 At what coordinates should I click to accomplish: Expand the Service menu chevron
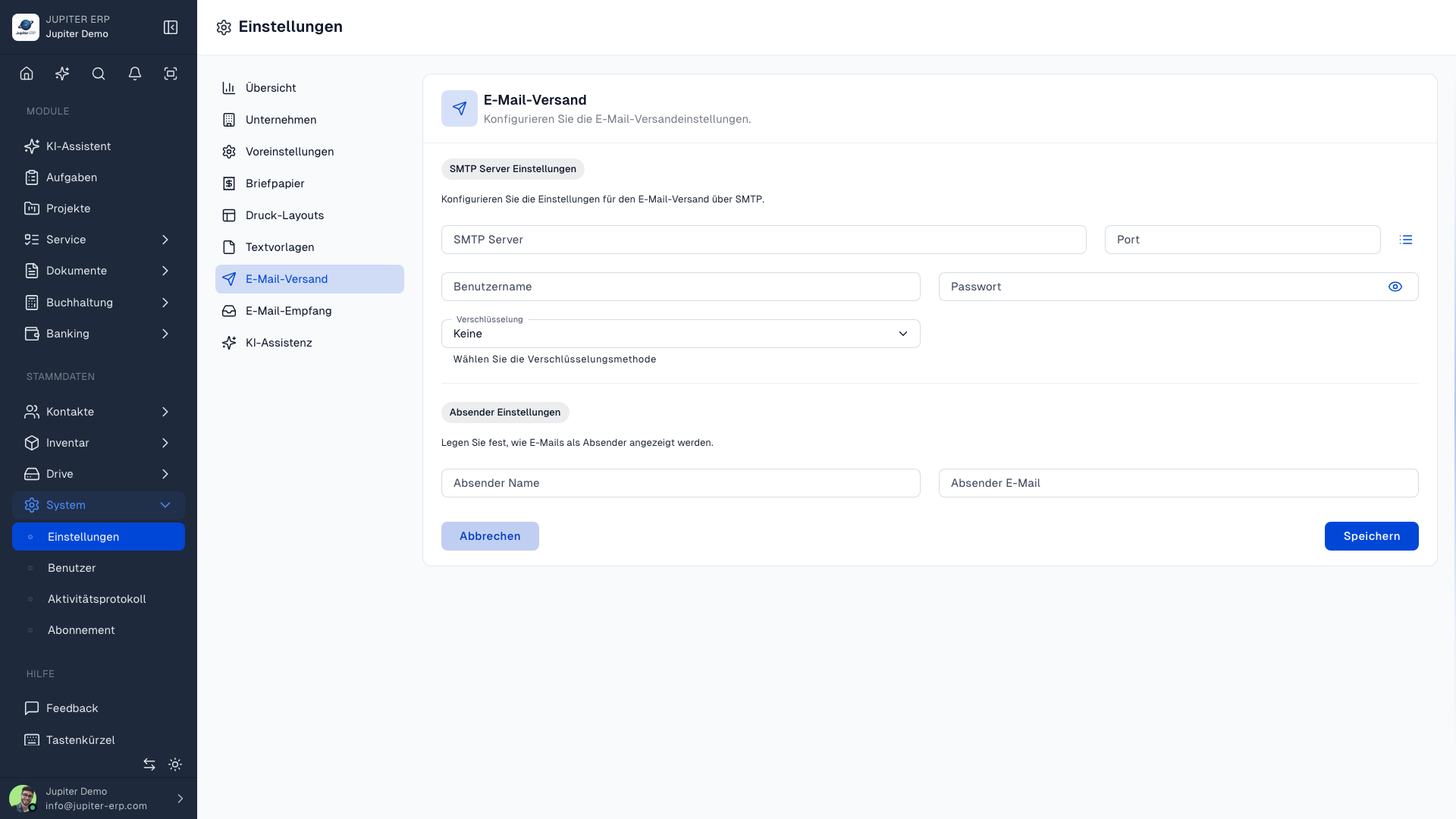pyautogui.click(x=165, y=240)
